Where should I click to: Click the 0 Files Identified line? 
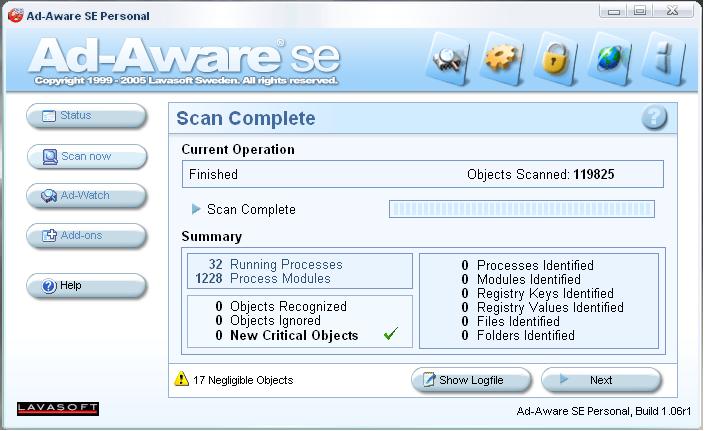click(x=510, y=321)
